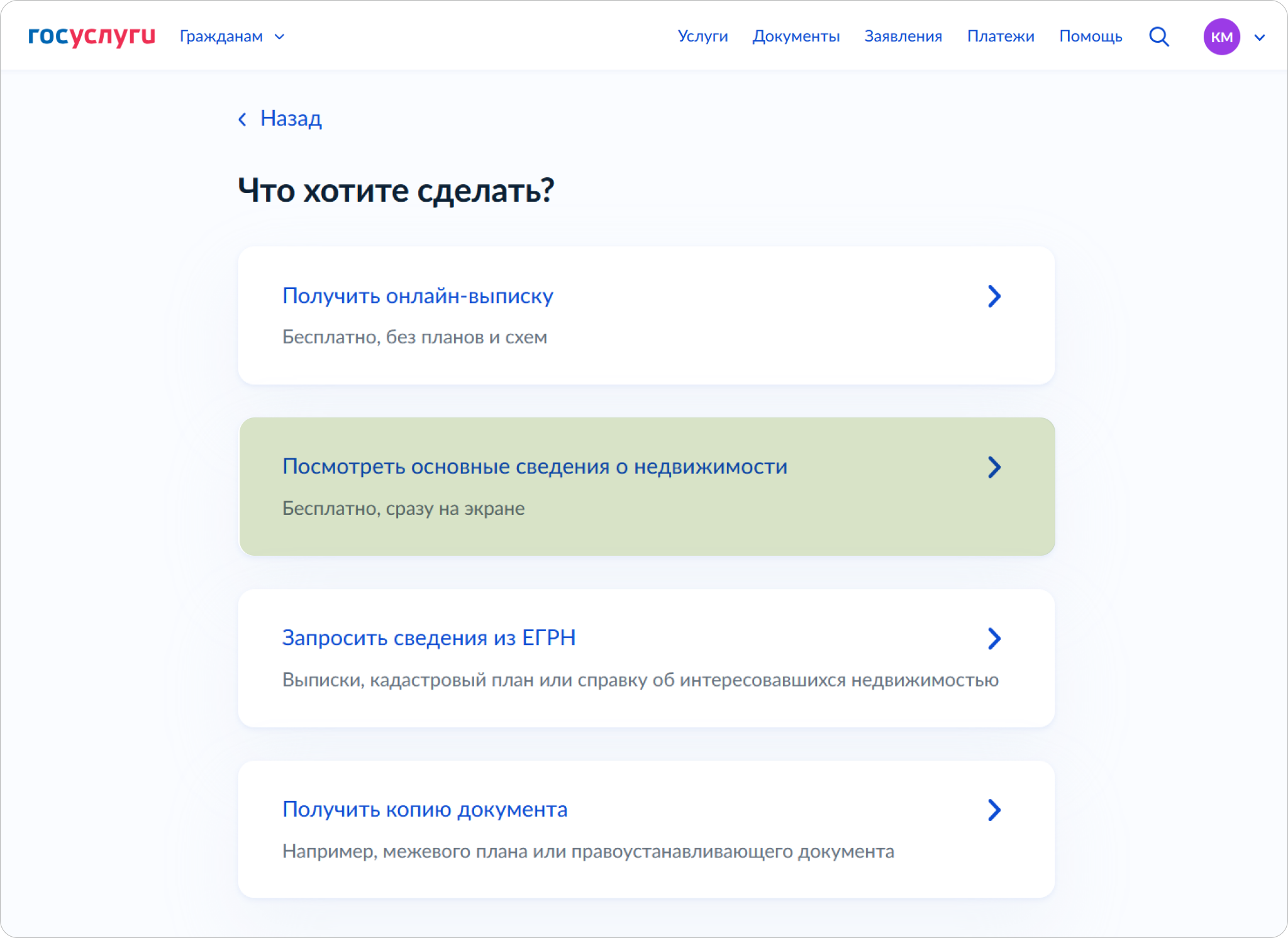This screenshot has height=938, width=1288.
Task: Open the Платежи section
Action: (1000, 36)
